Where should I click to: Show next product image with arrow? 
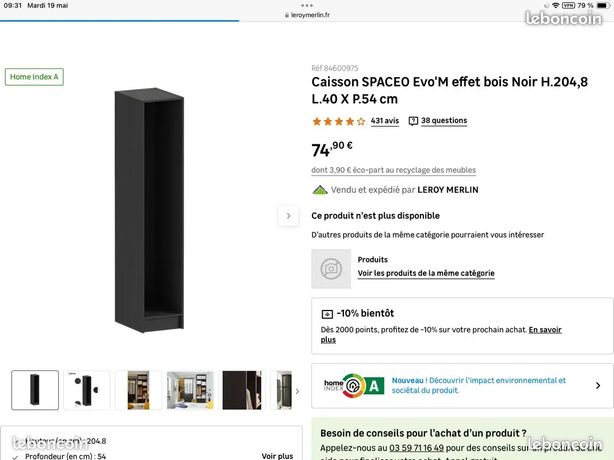click(x=289, y=216)
